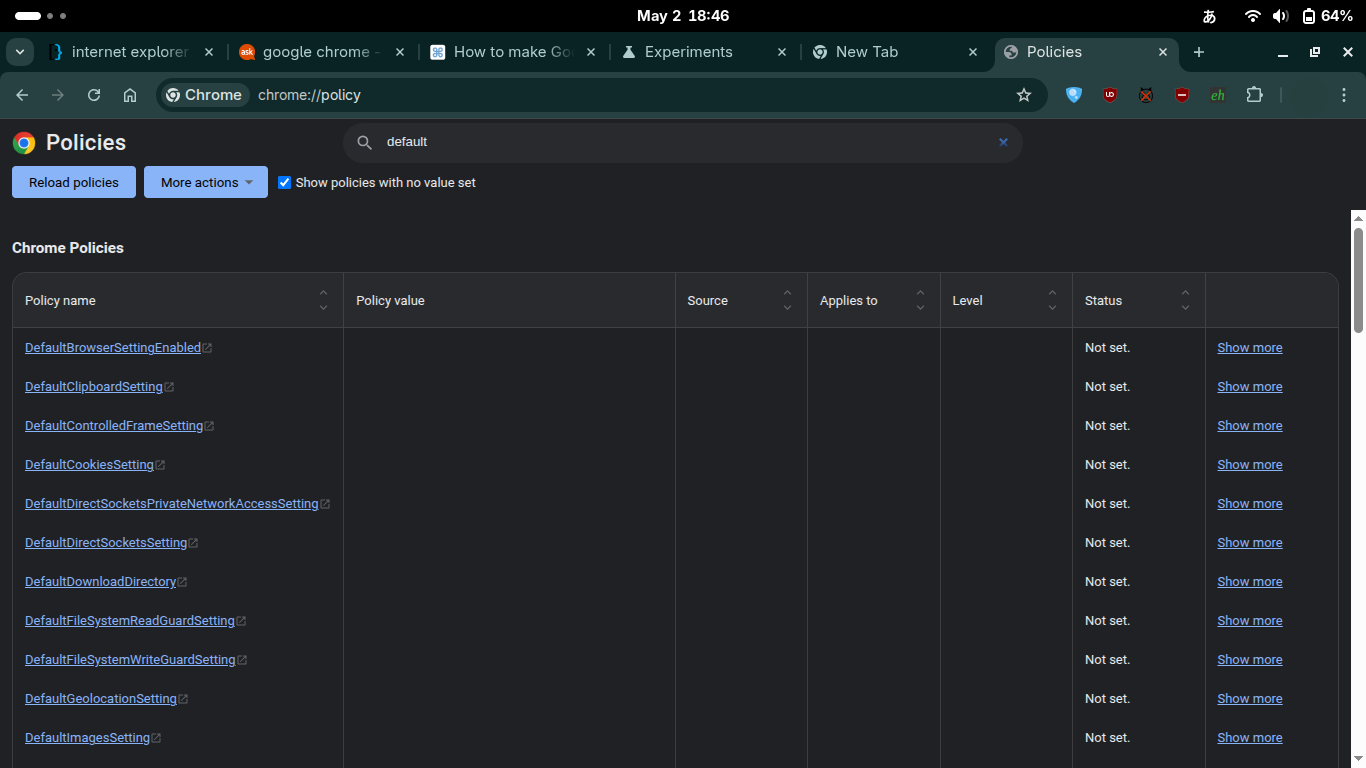Image resolution: width=1366 pixels, height=768 pixels.
Task: Click the Chrome Policies section heading
Action: [x=68, y=248]
